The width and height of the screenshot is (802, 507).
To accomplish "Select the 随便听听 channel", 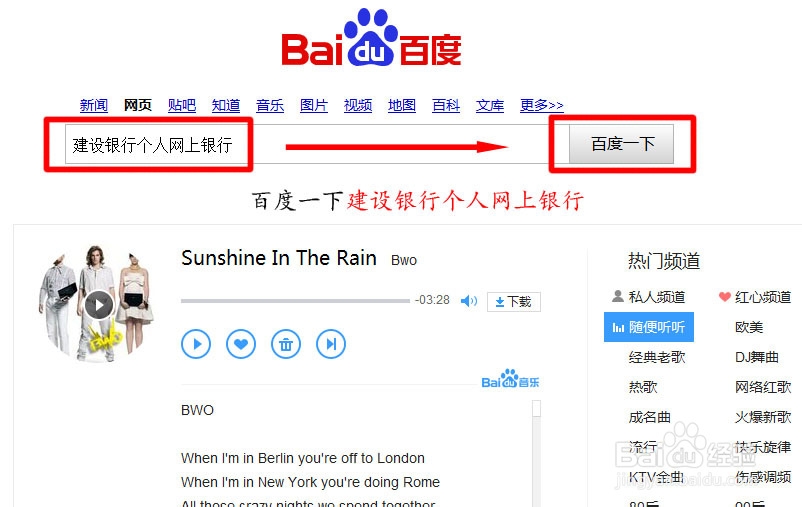I will click(x=649, y=327).
